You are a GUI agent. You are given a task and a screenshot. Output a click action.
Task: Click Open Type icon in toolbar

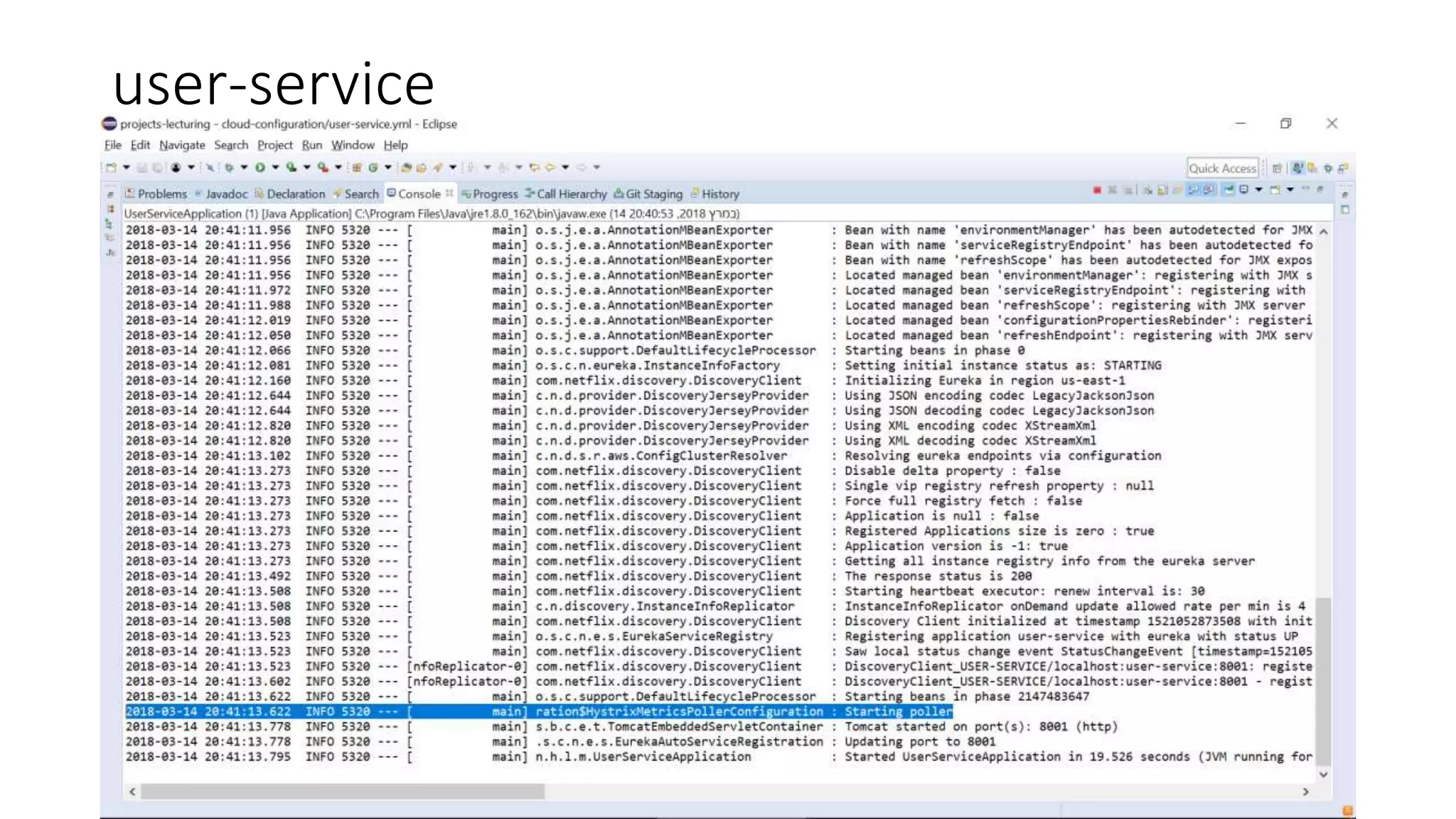pyautogui.click(x=406, y=167)
